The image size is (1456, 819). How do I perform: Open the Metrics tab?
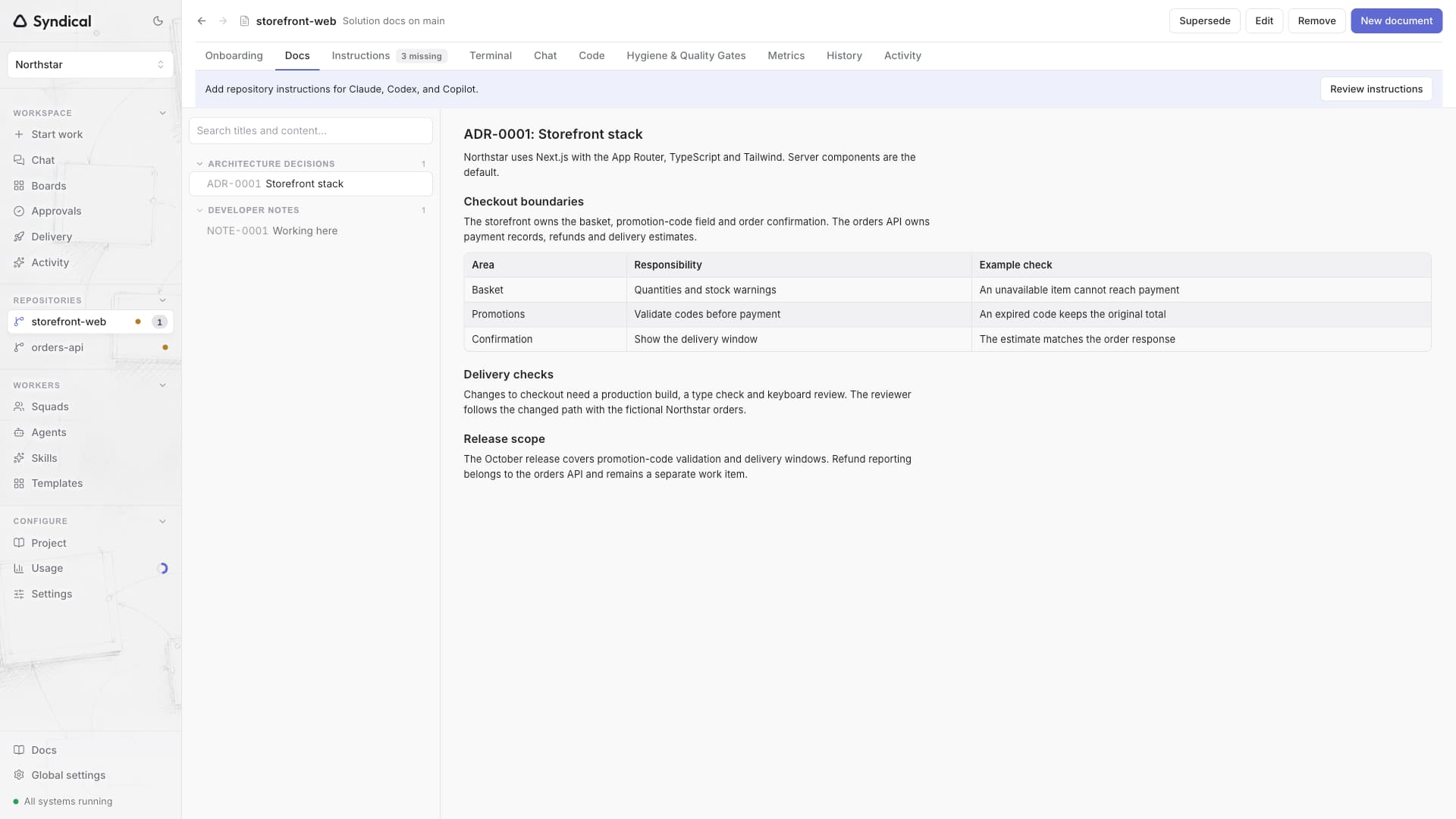786,55
